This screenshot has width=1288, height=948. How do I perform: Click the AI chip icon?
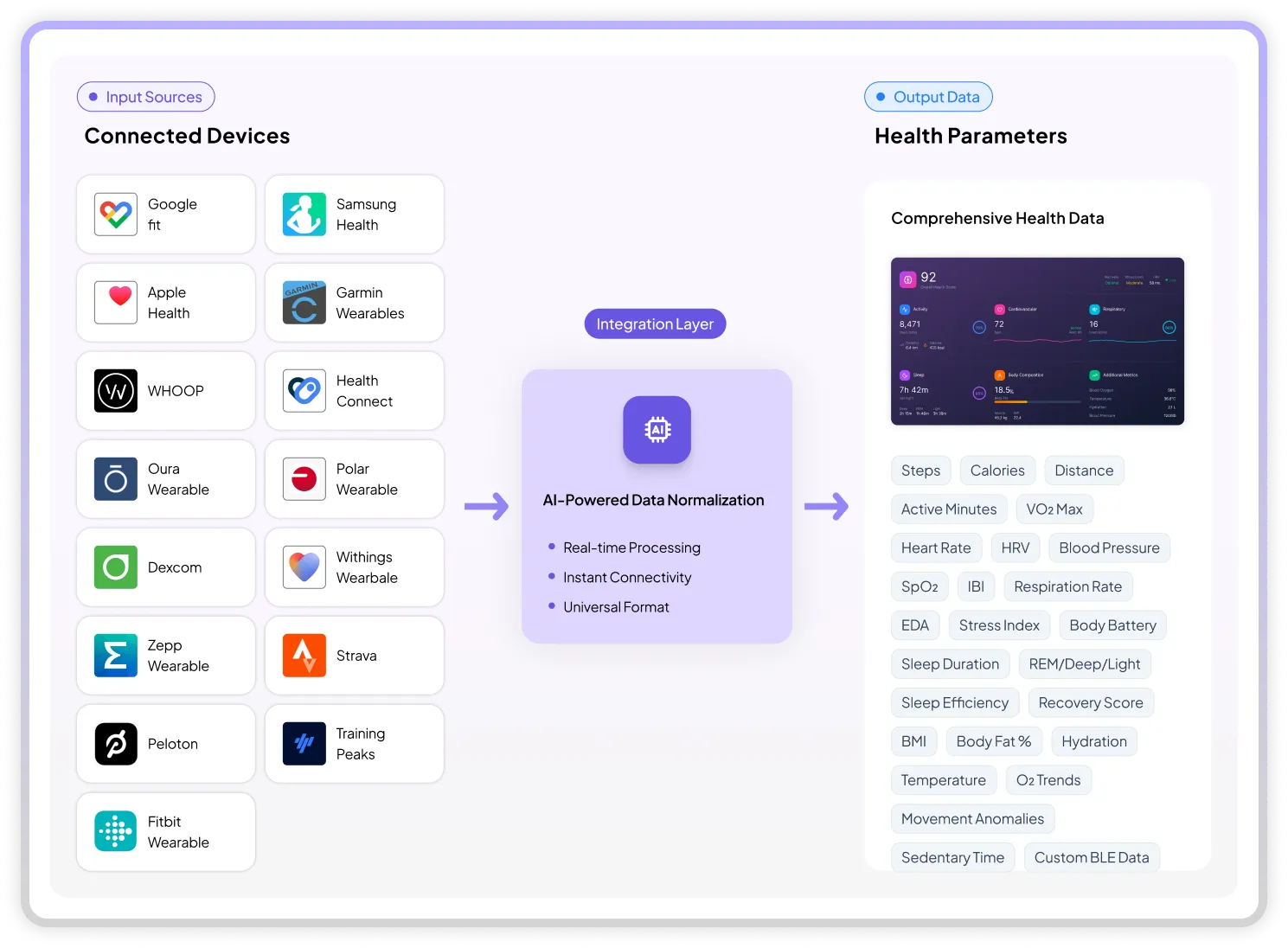click(x=657, y=430)
